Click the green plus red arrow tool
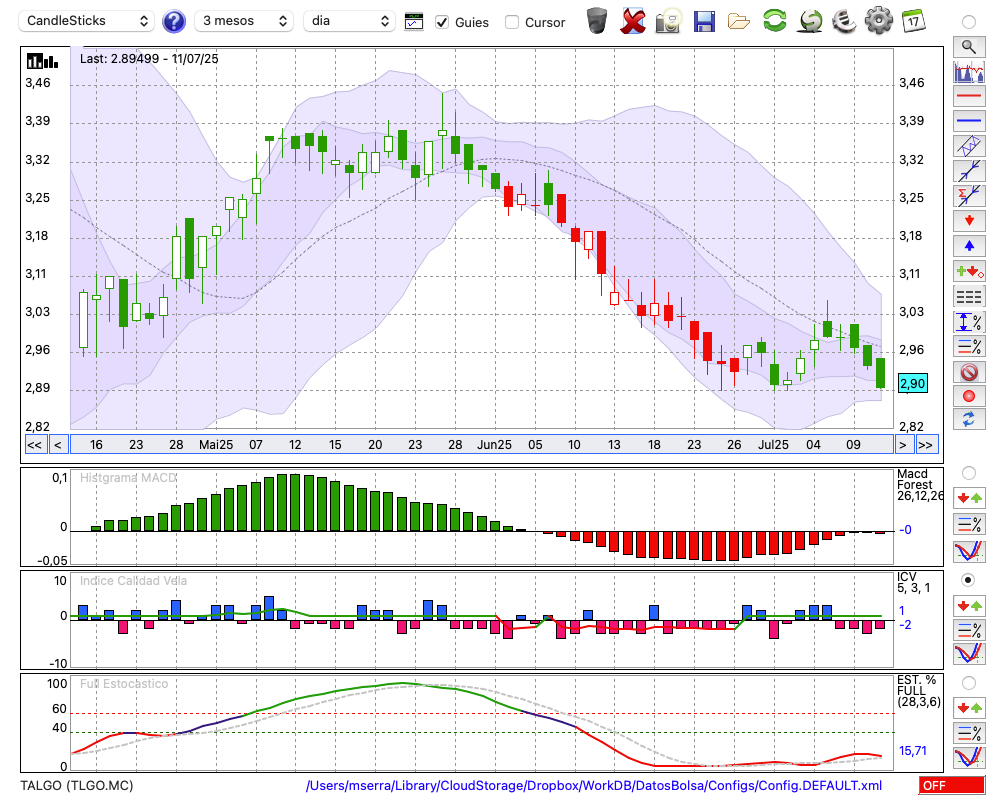 click(969, 271)
